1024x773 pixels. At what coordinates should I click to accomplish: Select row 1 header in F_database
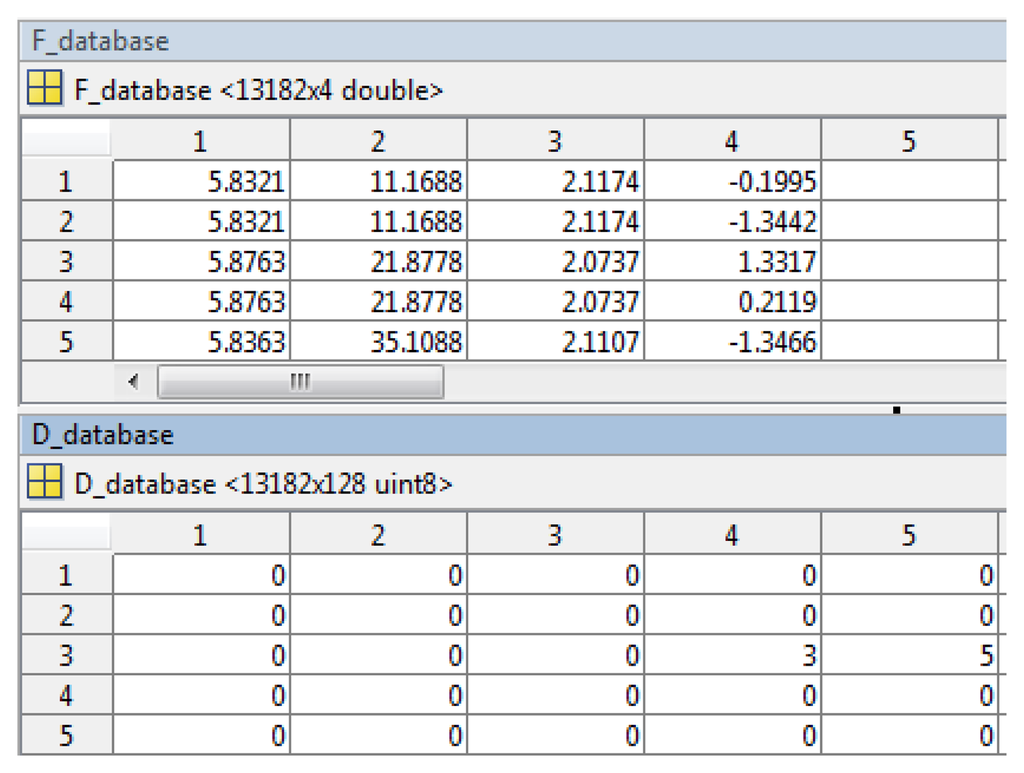(67, 180)
